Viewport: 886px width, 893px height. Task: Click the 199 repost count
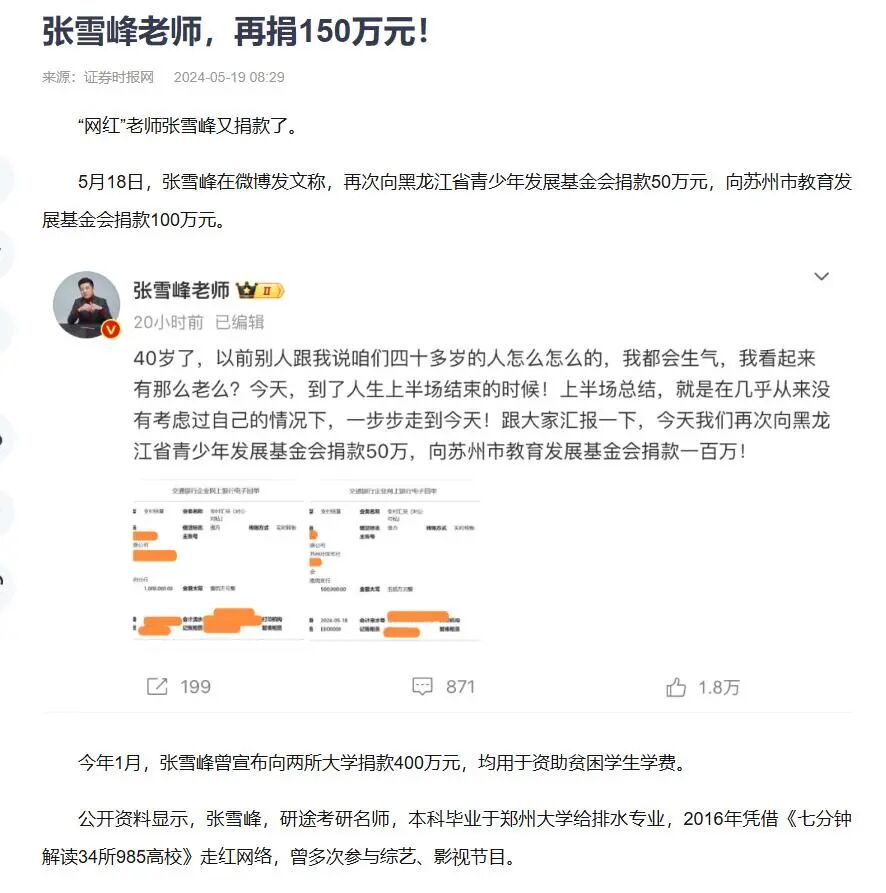pos(195,687)
